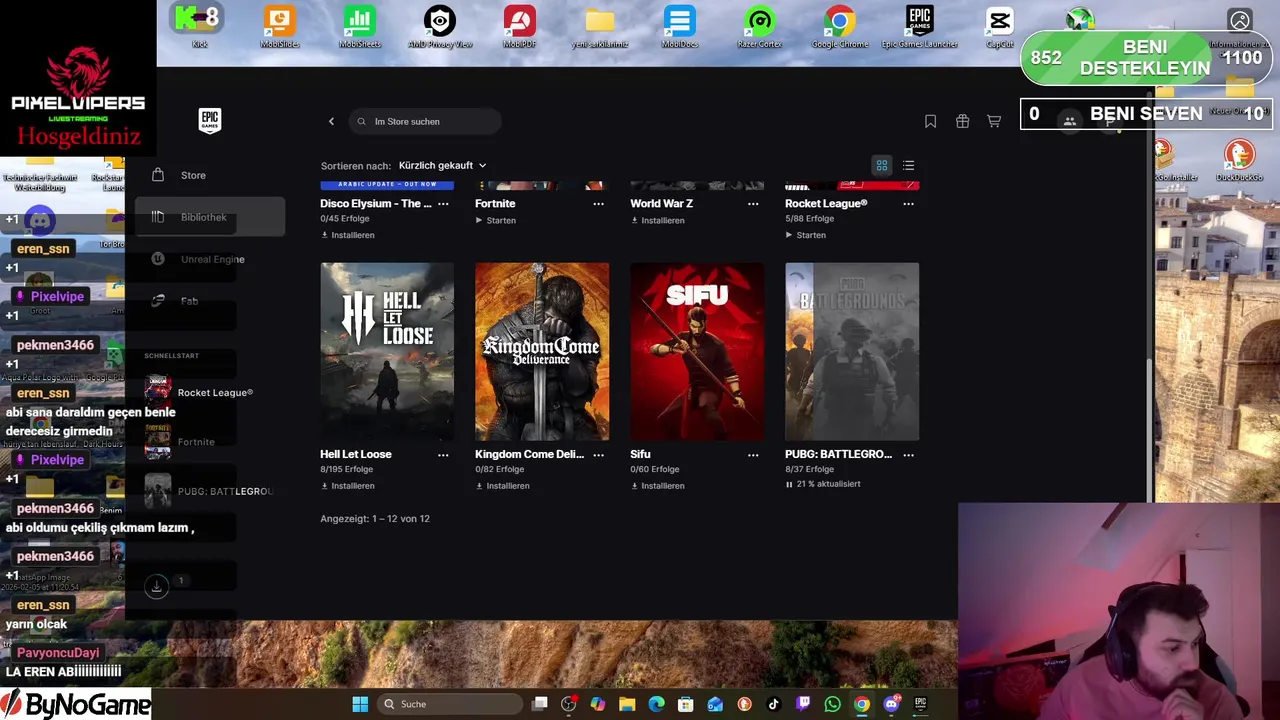Open options menu for Rocket League
Image resolution: width=1280 pixels, height=720 pixels.
click(x=908, y=203)
